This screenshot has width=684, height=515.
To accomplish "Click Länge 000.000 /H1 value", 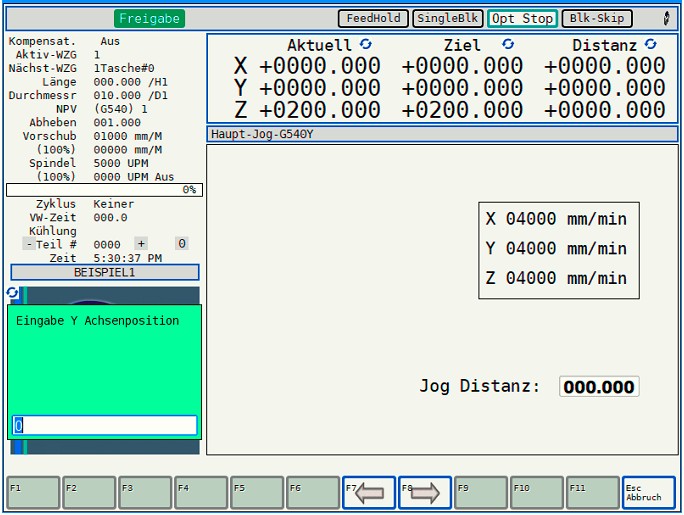I will pos(130,82).
